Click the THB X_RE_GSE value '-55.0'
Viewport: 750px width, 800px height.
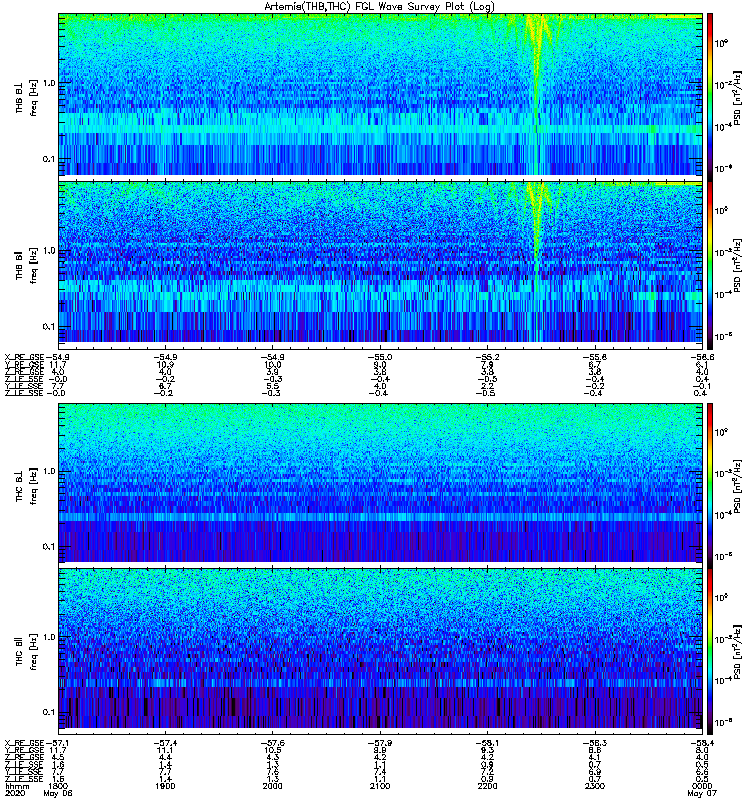pyautogui.click(x=380, y=357)
